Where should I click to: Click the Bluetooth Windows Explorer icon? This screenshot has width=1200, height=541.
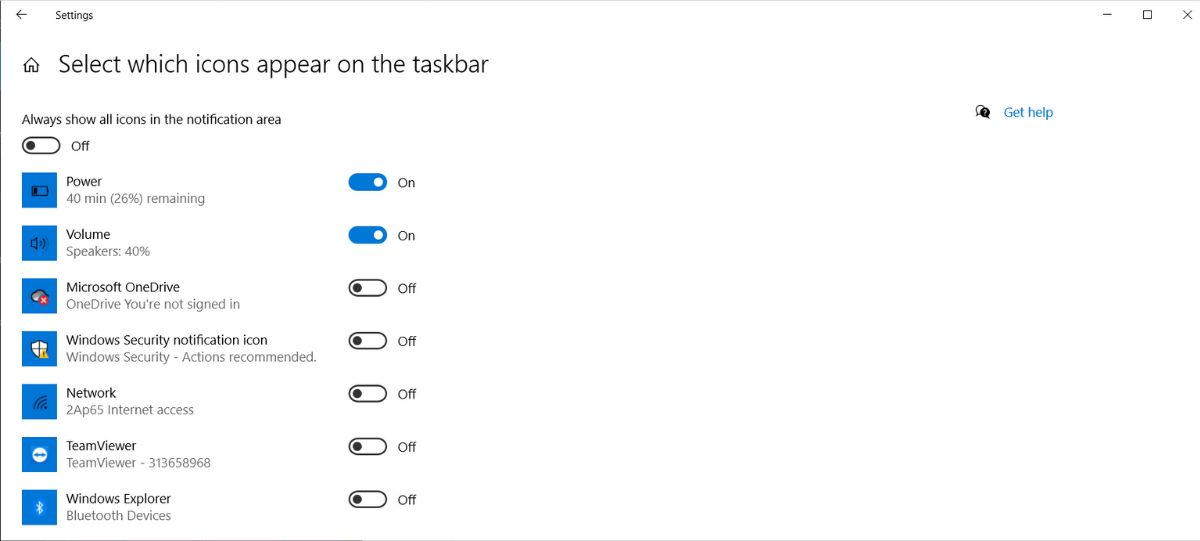[x=40, y=508]
